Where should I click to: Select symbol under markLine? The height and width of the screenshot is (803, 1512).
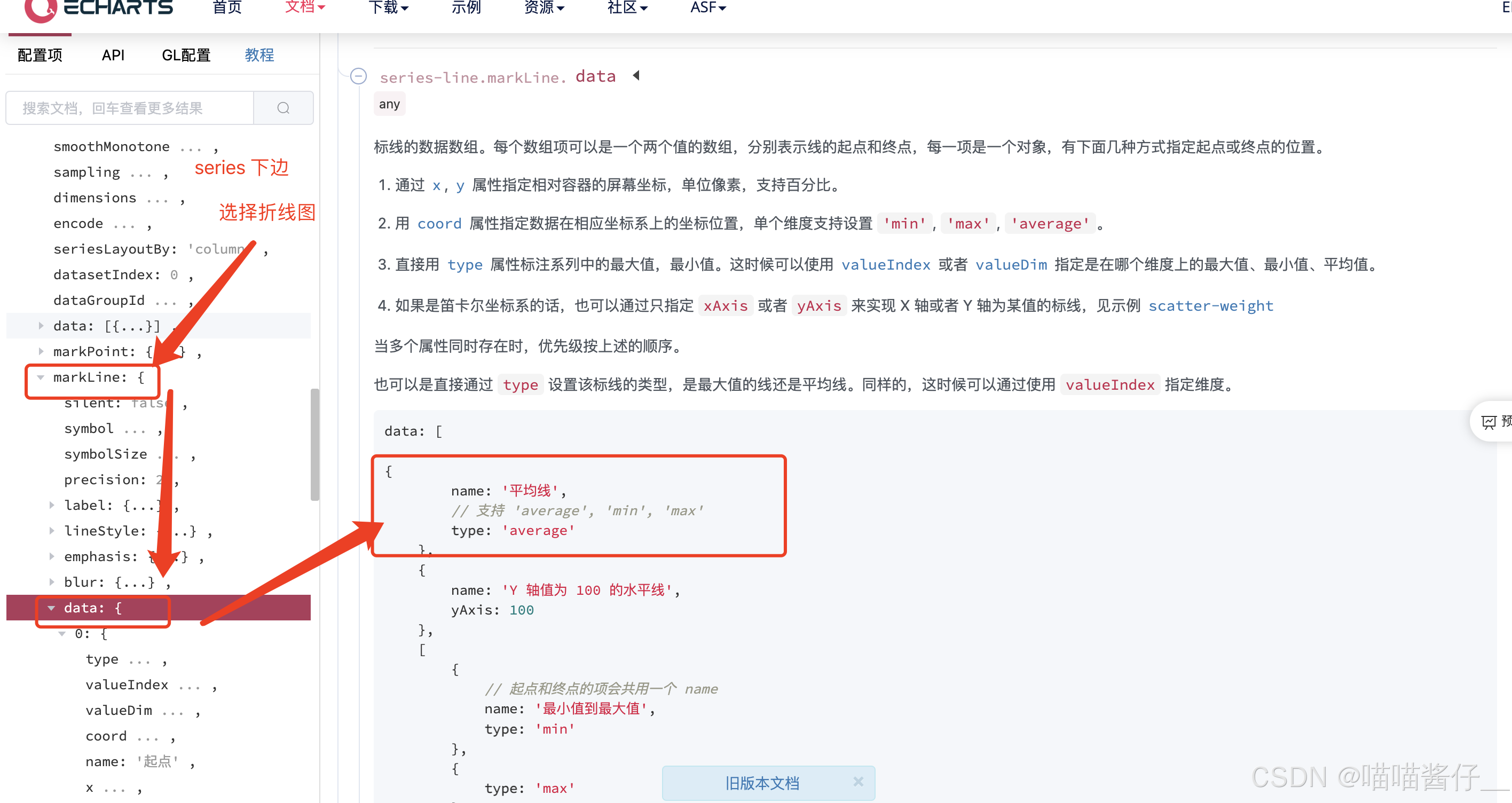[x=89, y=429]
